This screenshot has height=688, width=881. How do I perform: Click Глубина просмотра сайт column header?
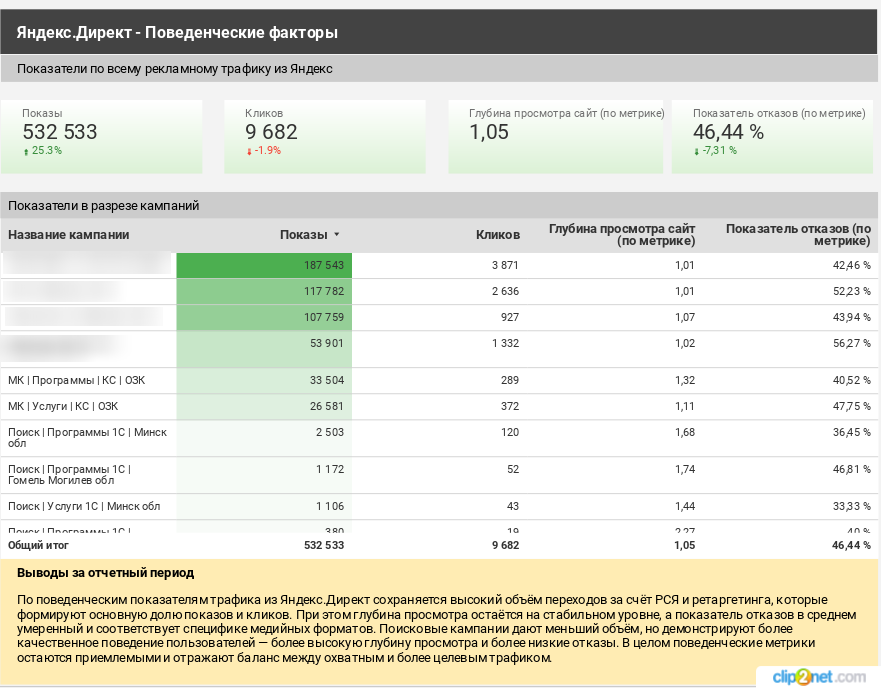[x=621, y=235]
